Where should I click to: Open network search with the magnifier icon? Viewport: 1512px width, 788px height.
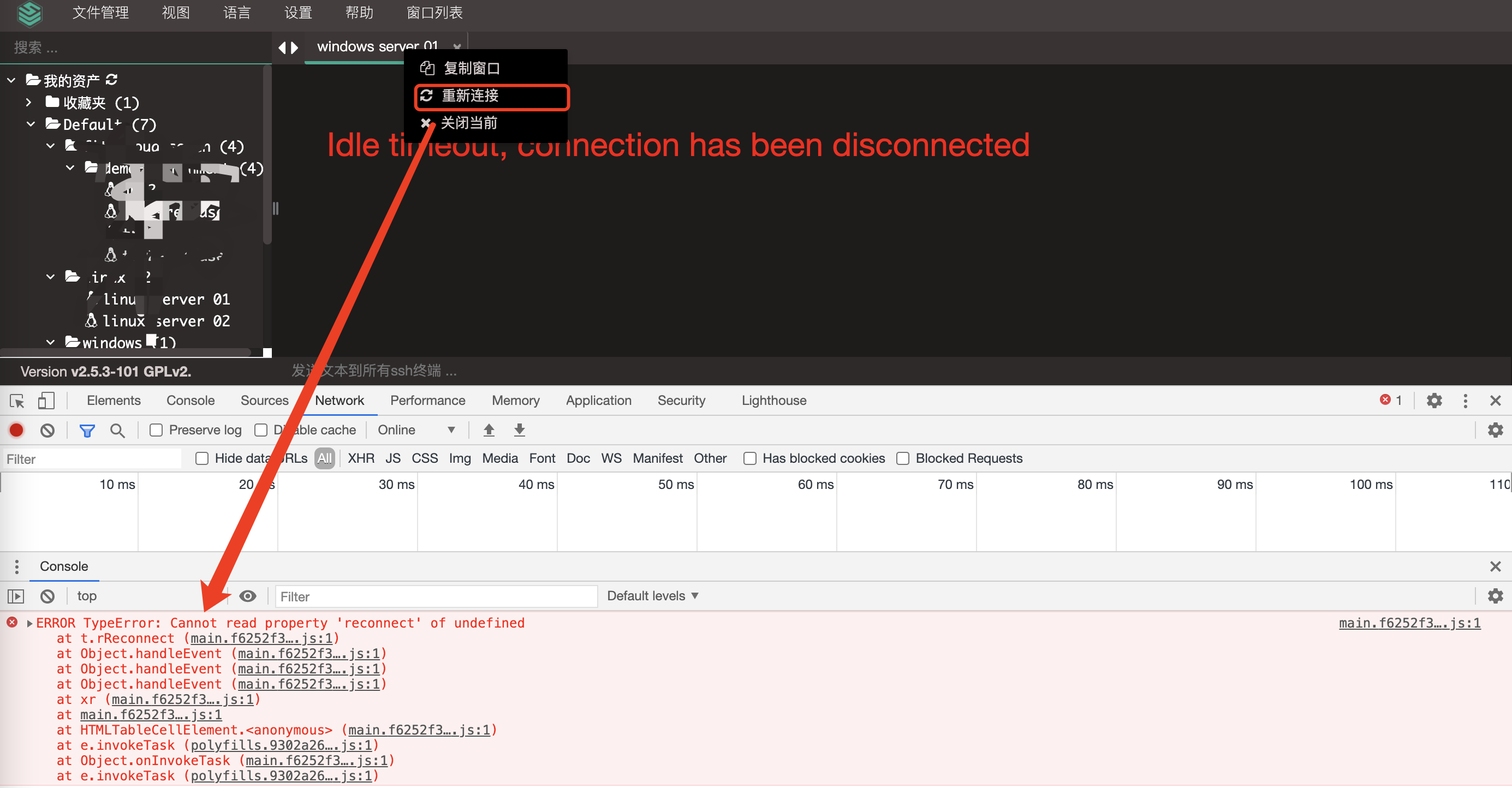tap(117, 430)
